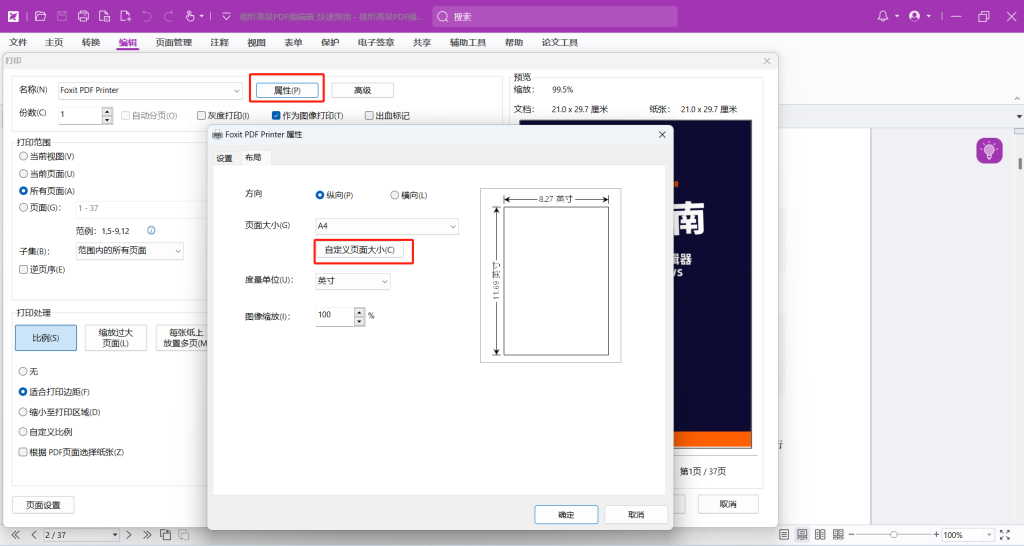Switch to the 设置 tab
Screen dimensions: 1024x546
point(224,158)
